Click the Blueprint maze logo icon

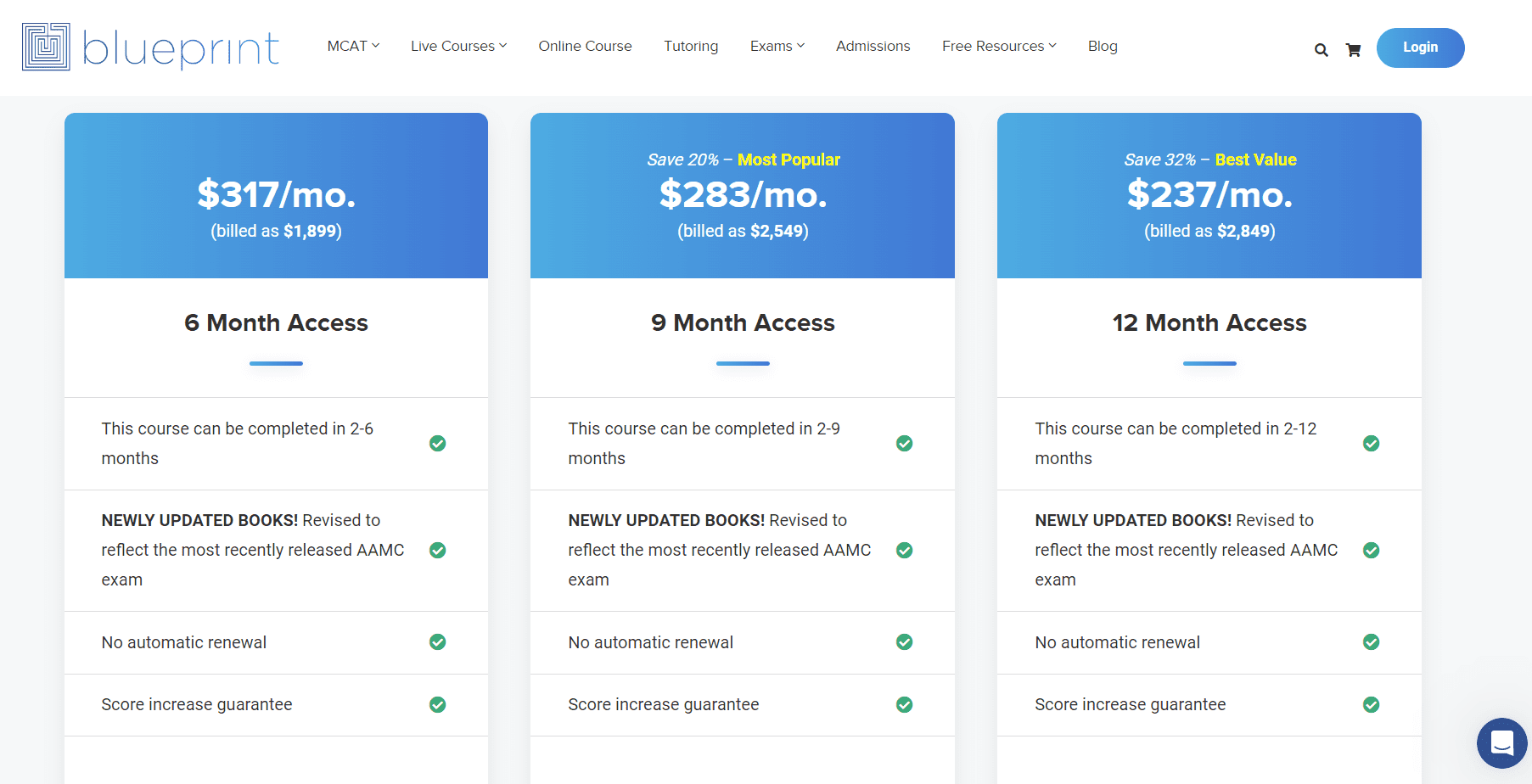[x=46, y=47]
